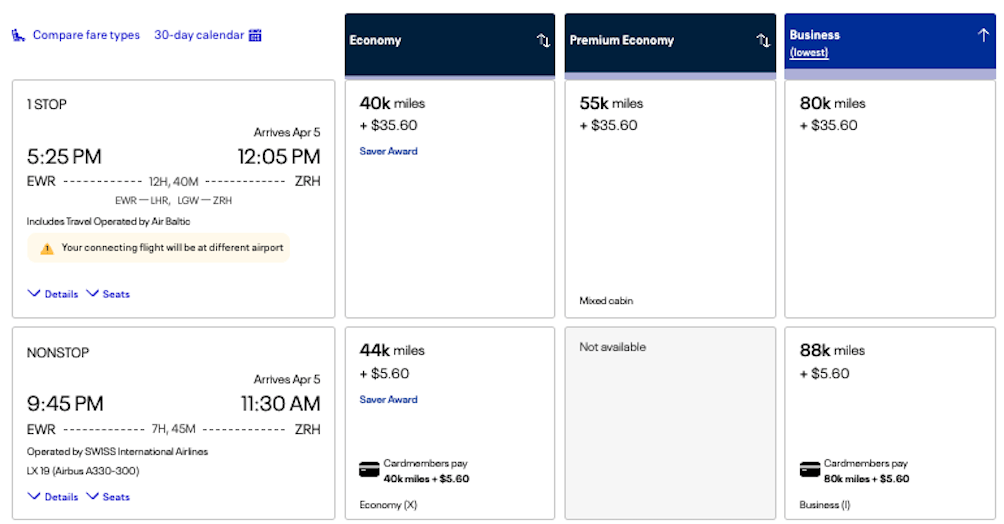Open the 30-day calendar link
This screenshot has width=1004, height=524.
coord(199,35)
